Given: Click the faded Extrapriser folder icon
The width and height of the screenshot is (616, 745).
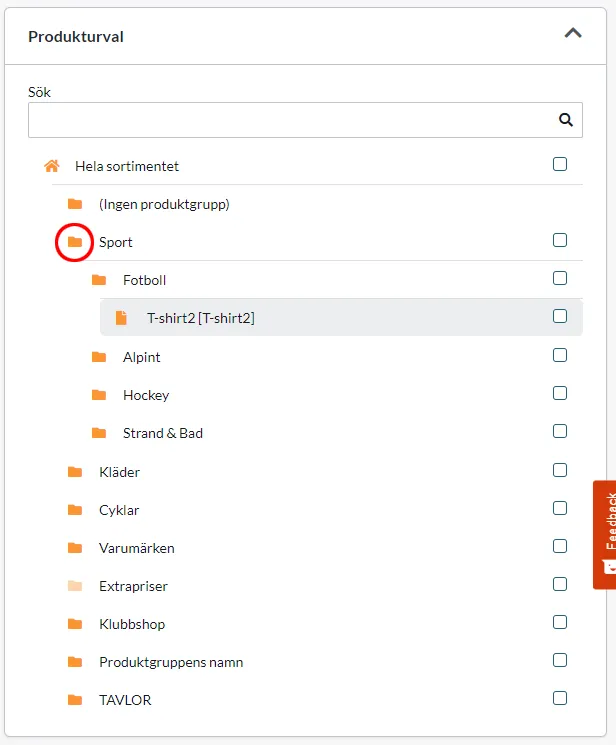Looking at the screenshot, I should coord(75,586).
